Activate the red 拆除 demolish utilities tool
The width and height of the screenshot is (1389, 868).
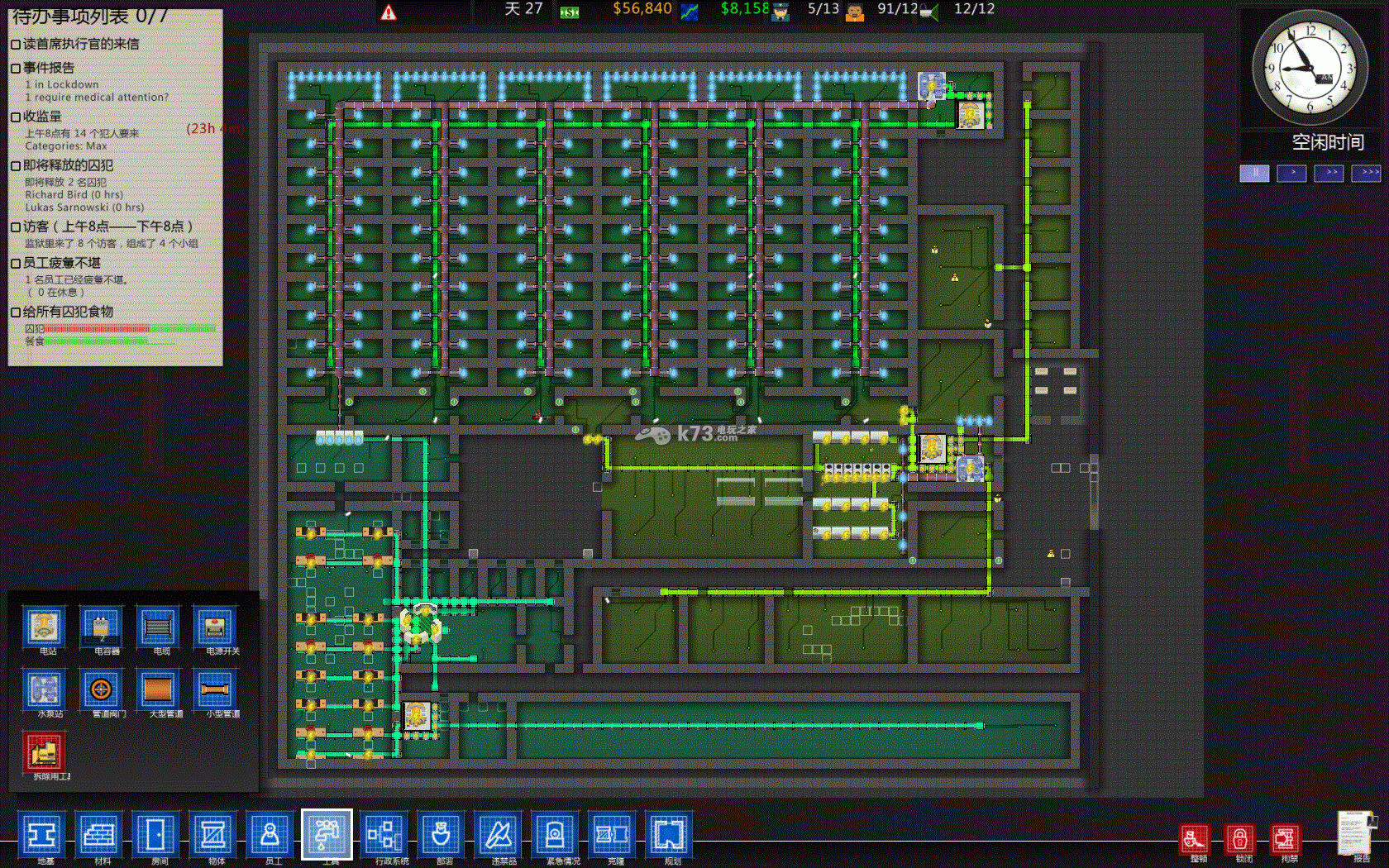pos(44,751)
